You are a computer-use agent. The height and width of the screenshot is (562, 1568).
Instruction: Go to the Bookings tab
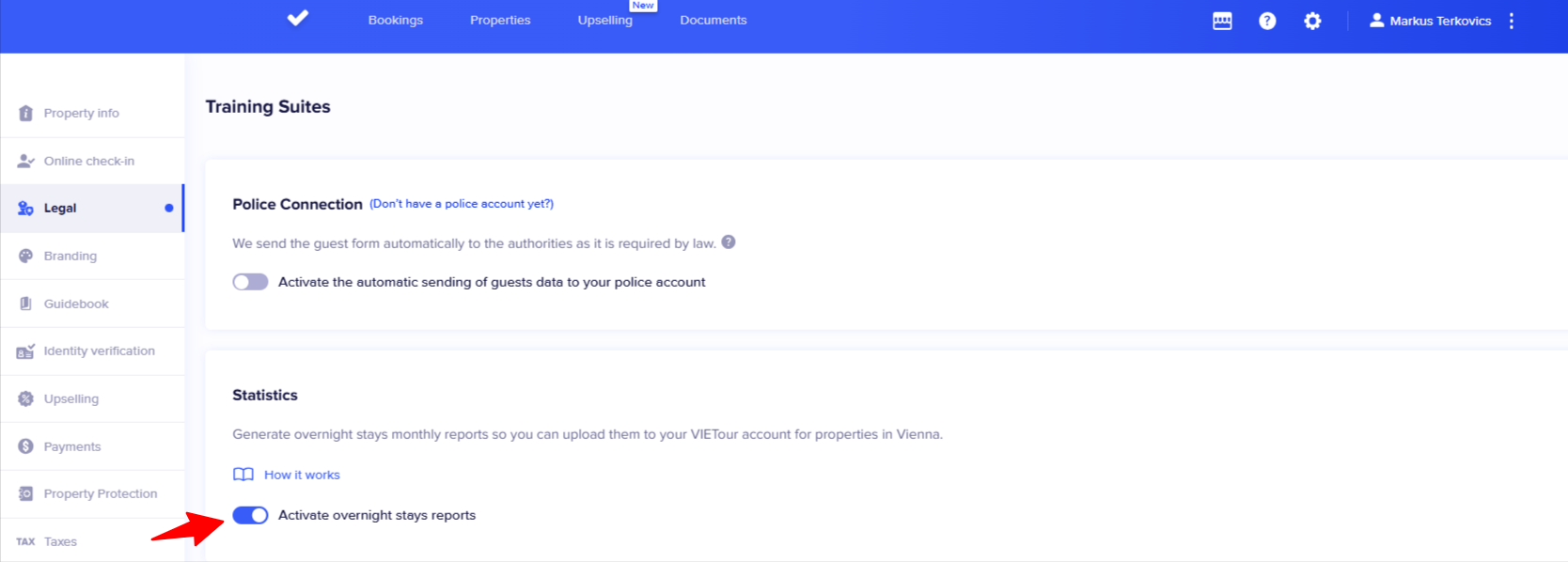click(395, 20)
